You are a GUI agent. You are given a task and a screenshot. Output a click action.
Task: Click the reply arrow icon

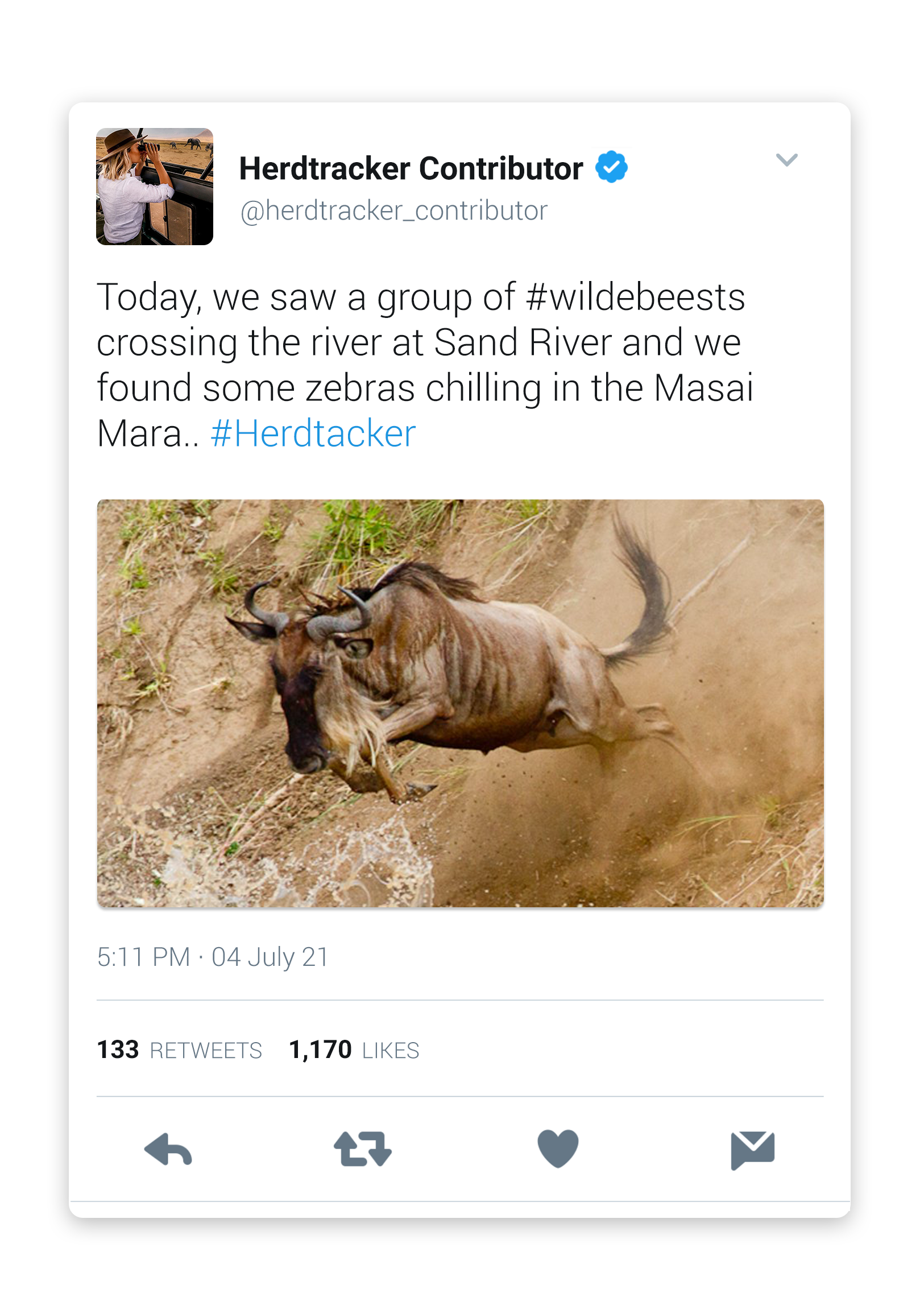pyautogui.click(x=168, y=1149)
